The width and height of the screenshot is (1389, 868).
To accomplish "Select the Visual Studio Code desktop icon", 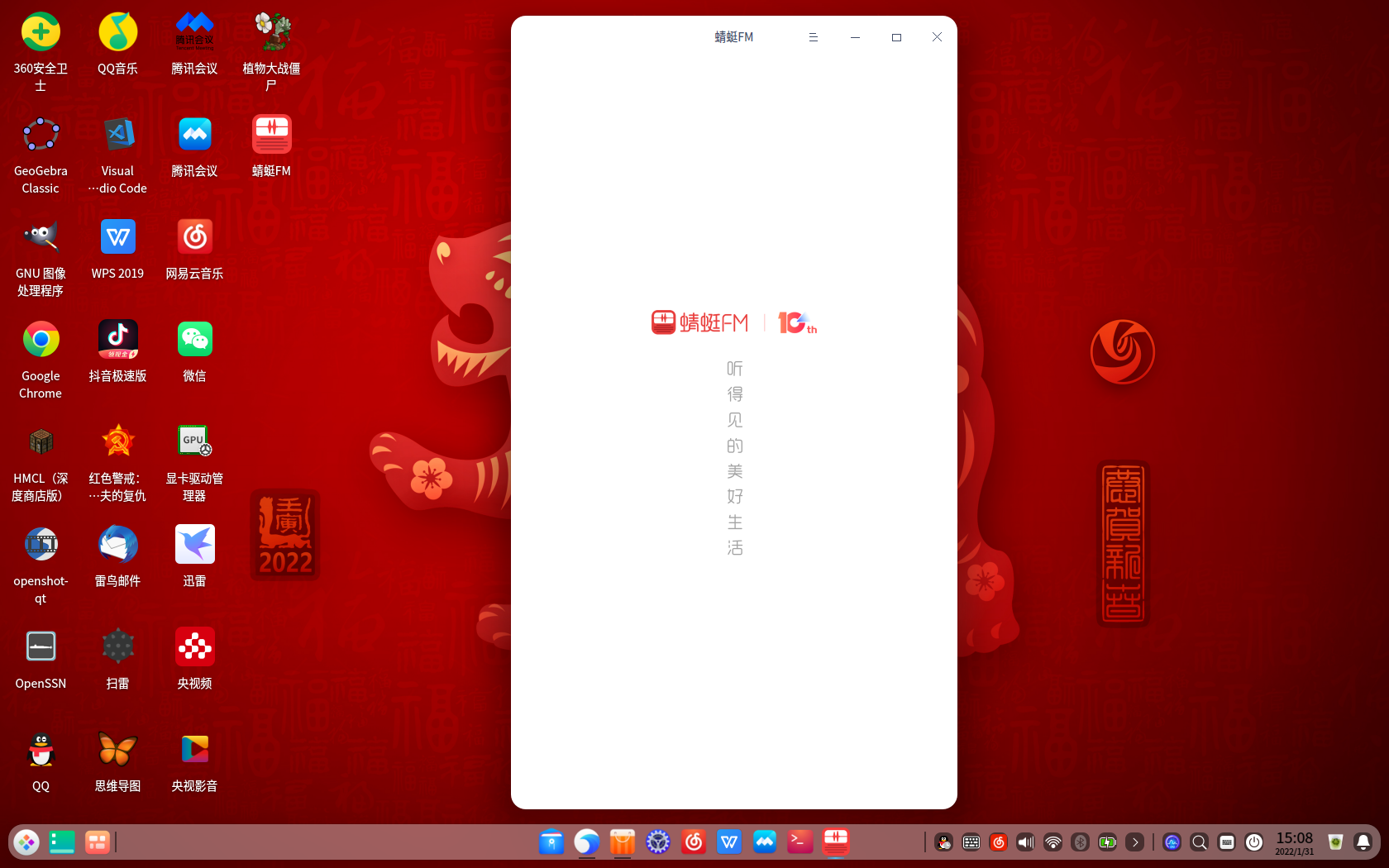I will [x=117, y=155].
